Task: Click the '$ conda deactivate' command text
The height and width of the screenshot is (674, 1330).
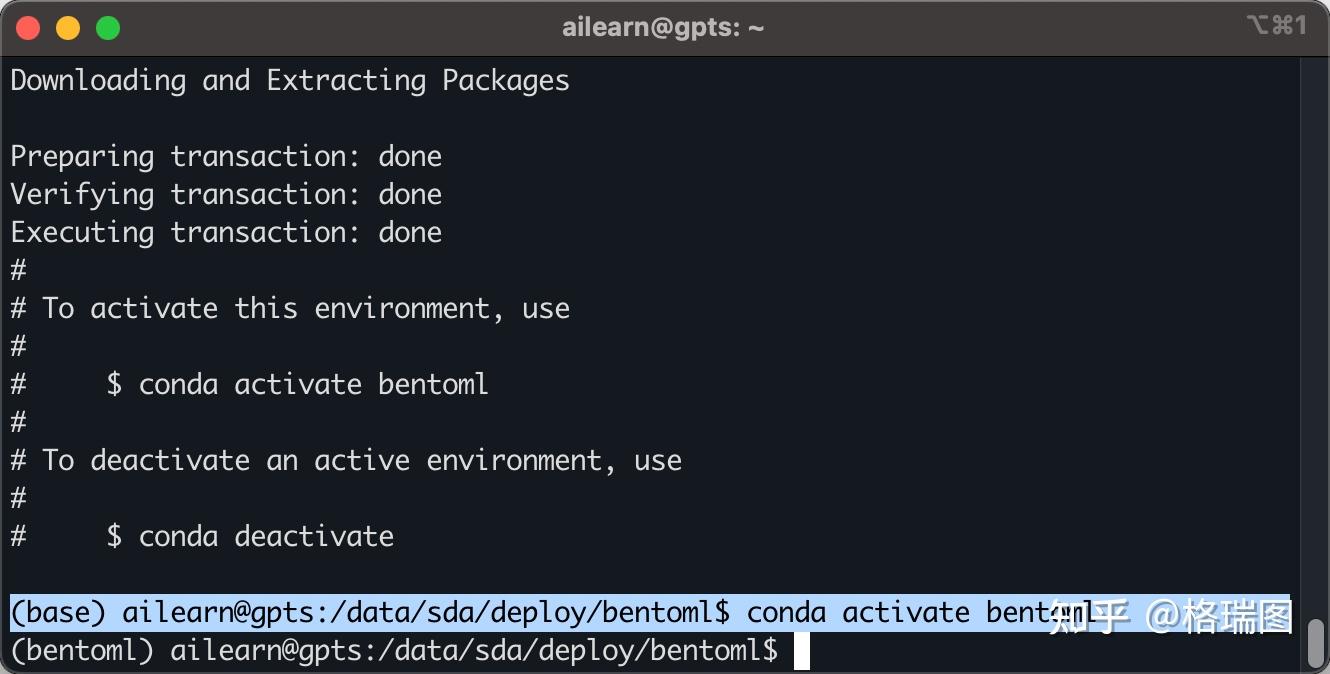Action: pyautogui.click(x=250, y=536)
